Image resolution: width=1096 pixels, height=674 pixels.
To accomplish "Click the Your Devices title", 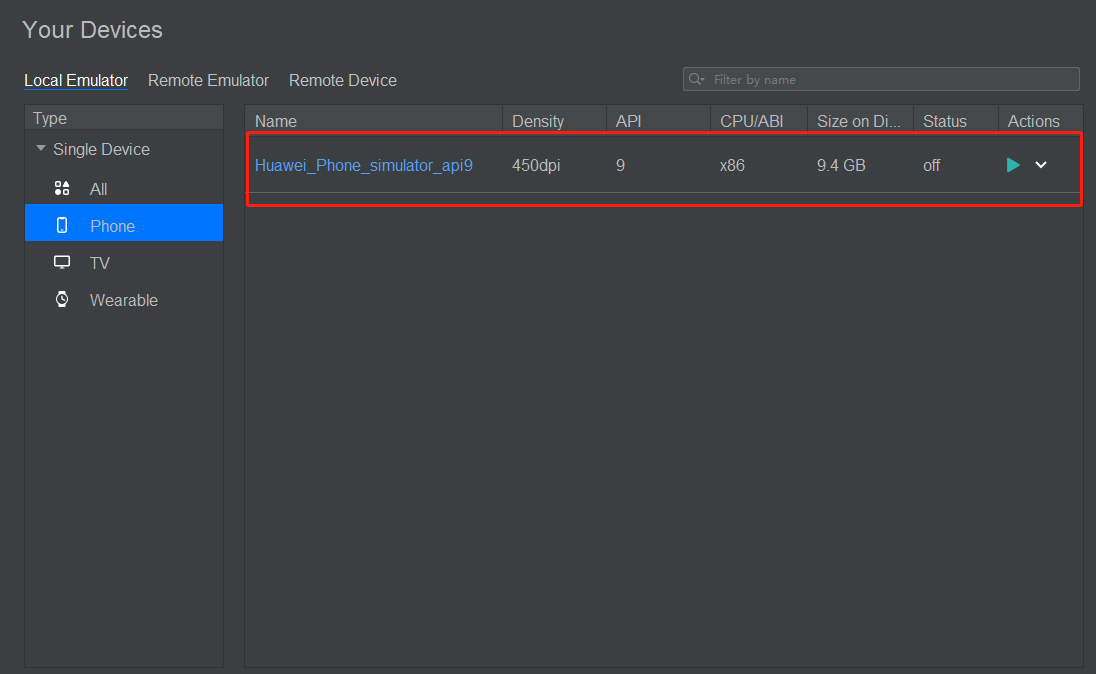I will [x=92, y=29].
